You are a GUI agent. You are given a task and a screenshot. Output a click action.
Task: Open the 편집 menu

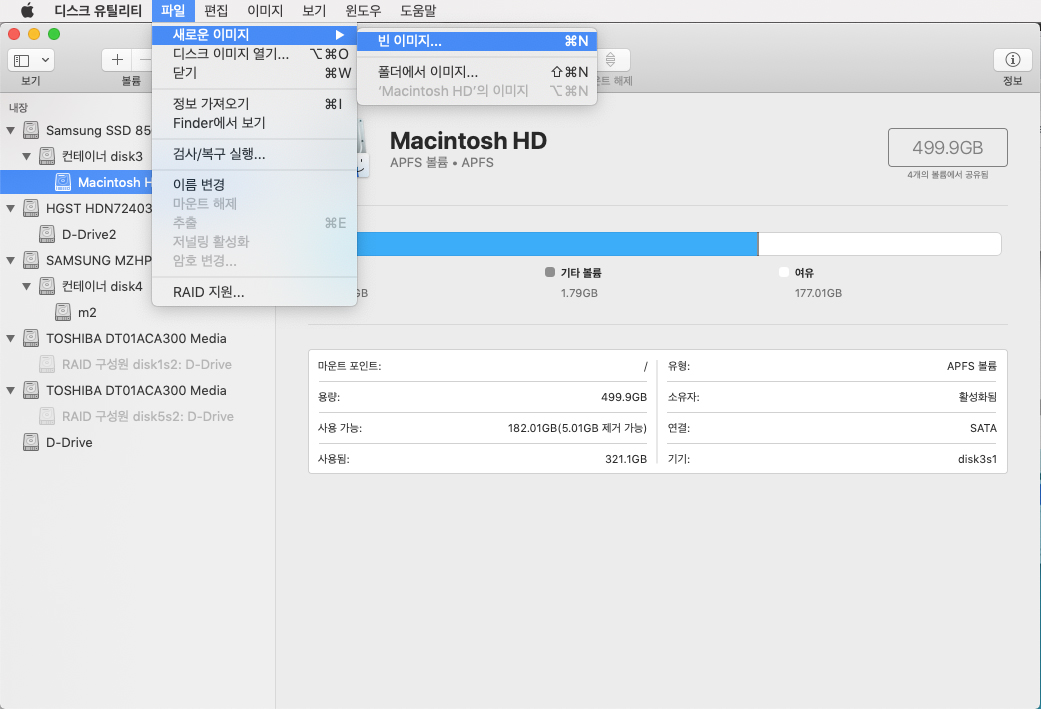tap(216, 11)
